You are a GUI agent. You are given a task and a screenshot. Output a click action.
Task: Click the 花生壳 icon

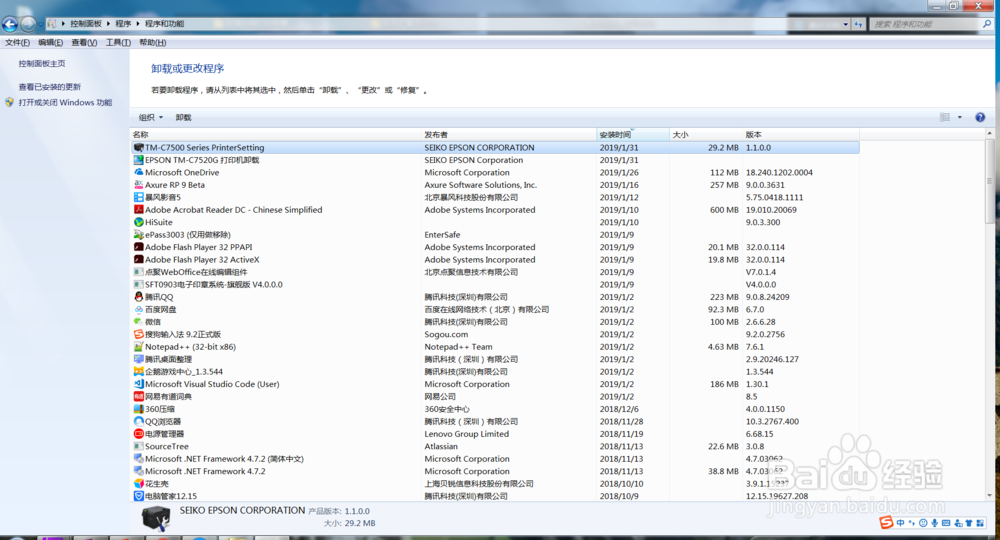(138, 483)
